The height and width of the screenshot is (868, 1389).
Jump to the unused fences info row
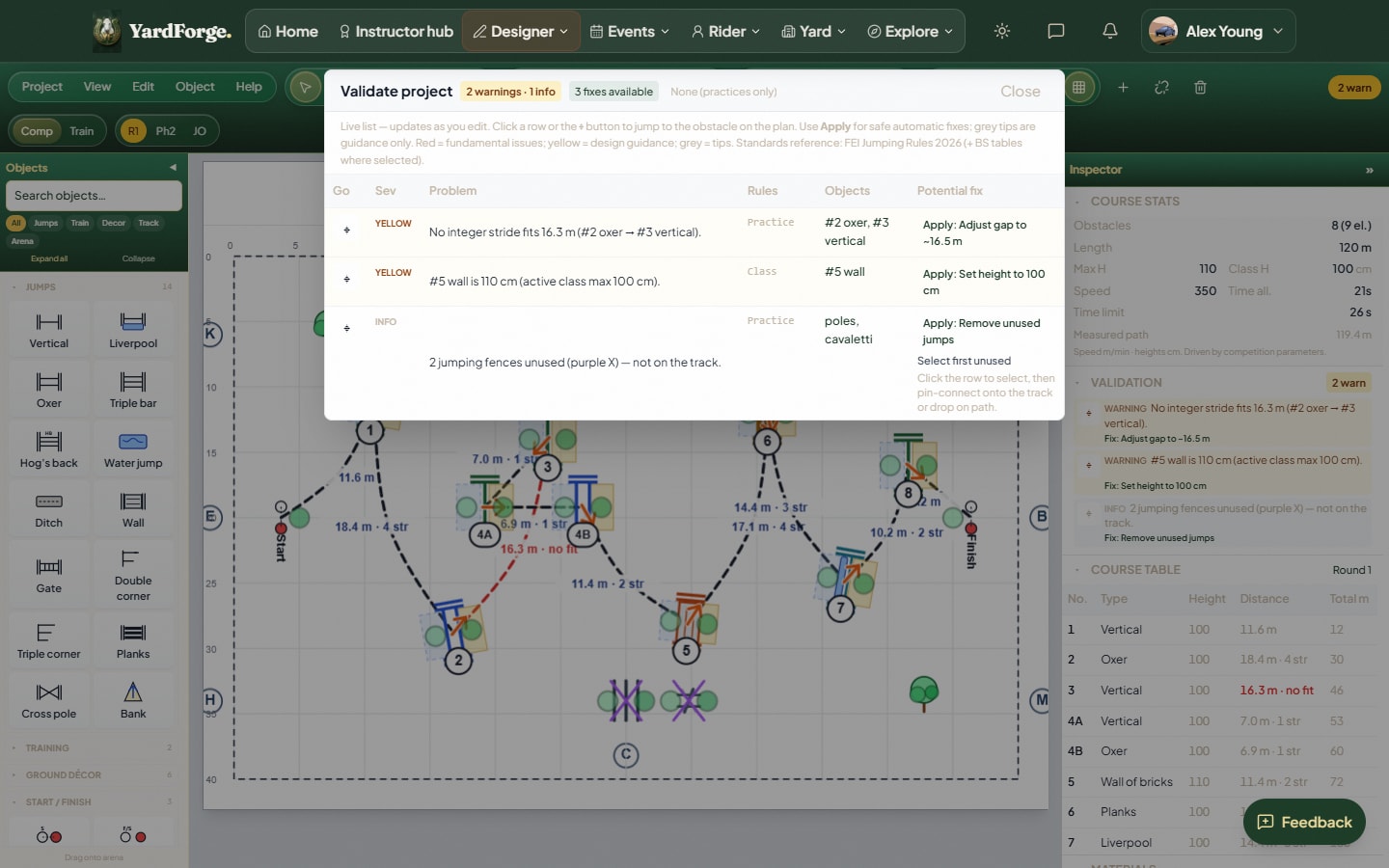click(x=347, y=328)
